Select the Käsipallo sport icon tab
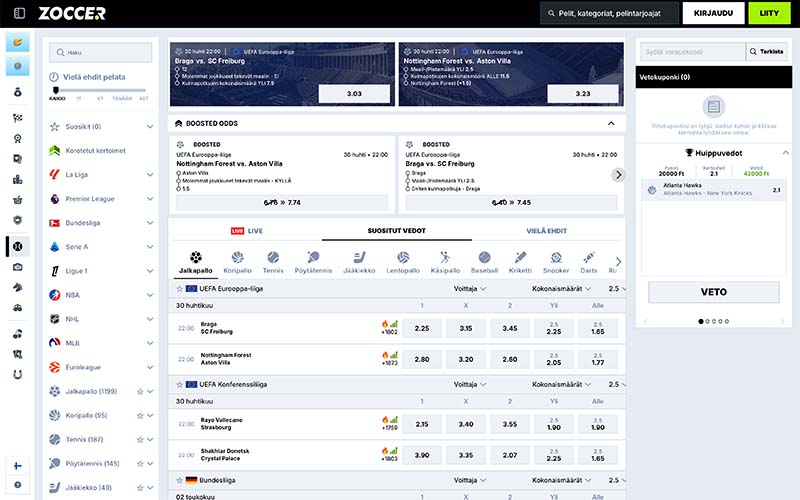 coord(445,263)
